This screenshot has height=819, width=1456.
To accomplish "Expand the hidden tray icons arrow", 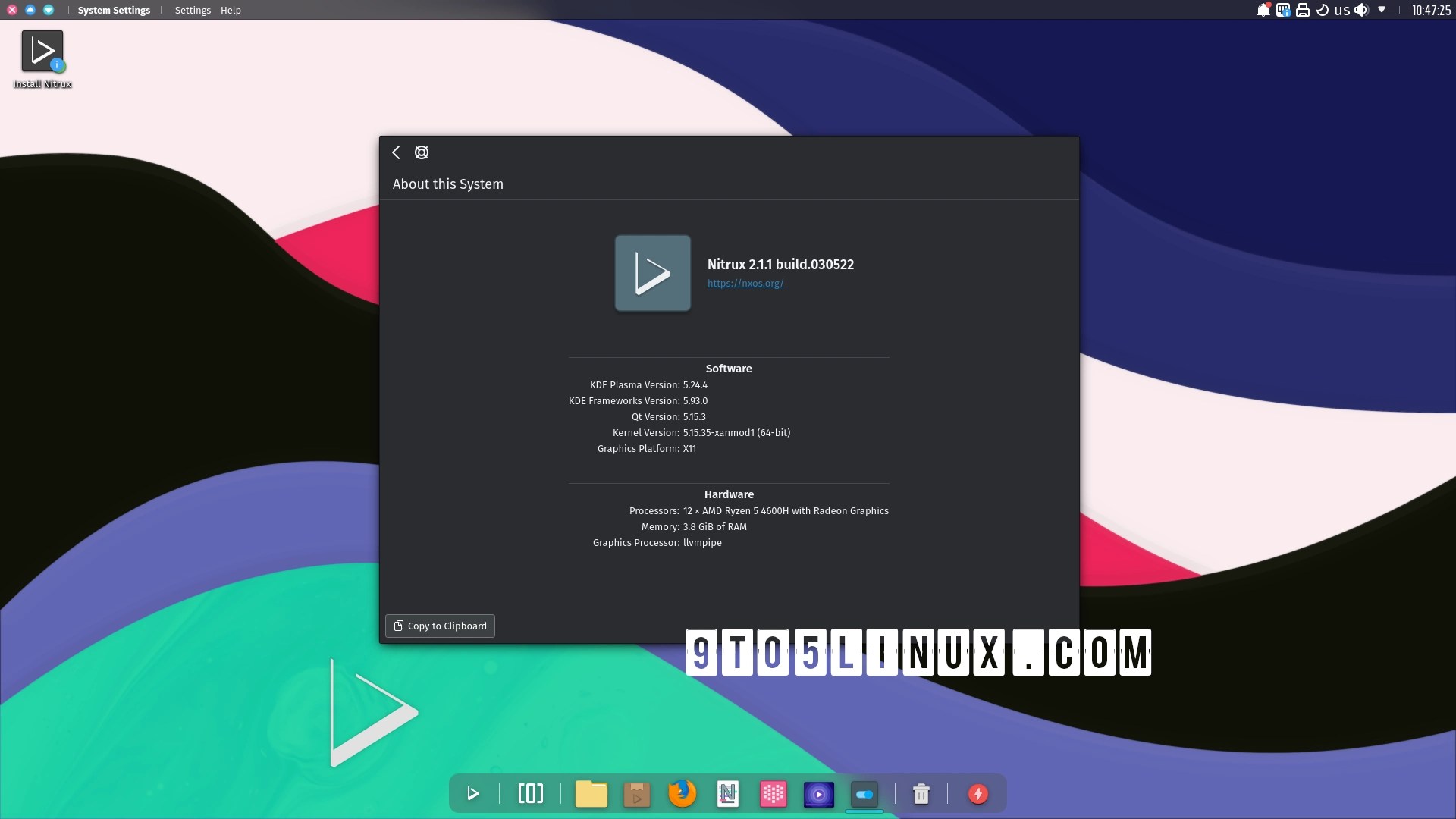I will (1382, 10).
